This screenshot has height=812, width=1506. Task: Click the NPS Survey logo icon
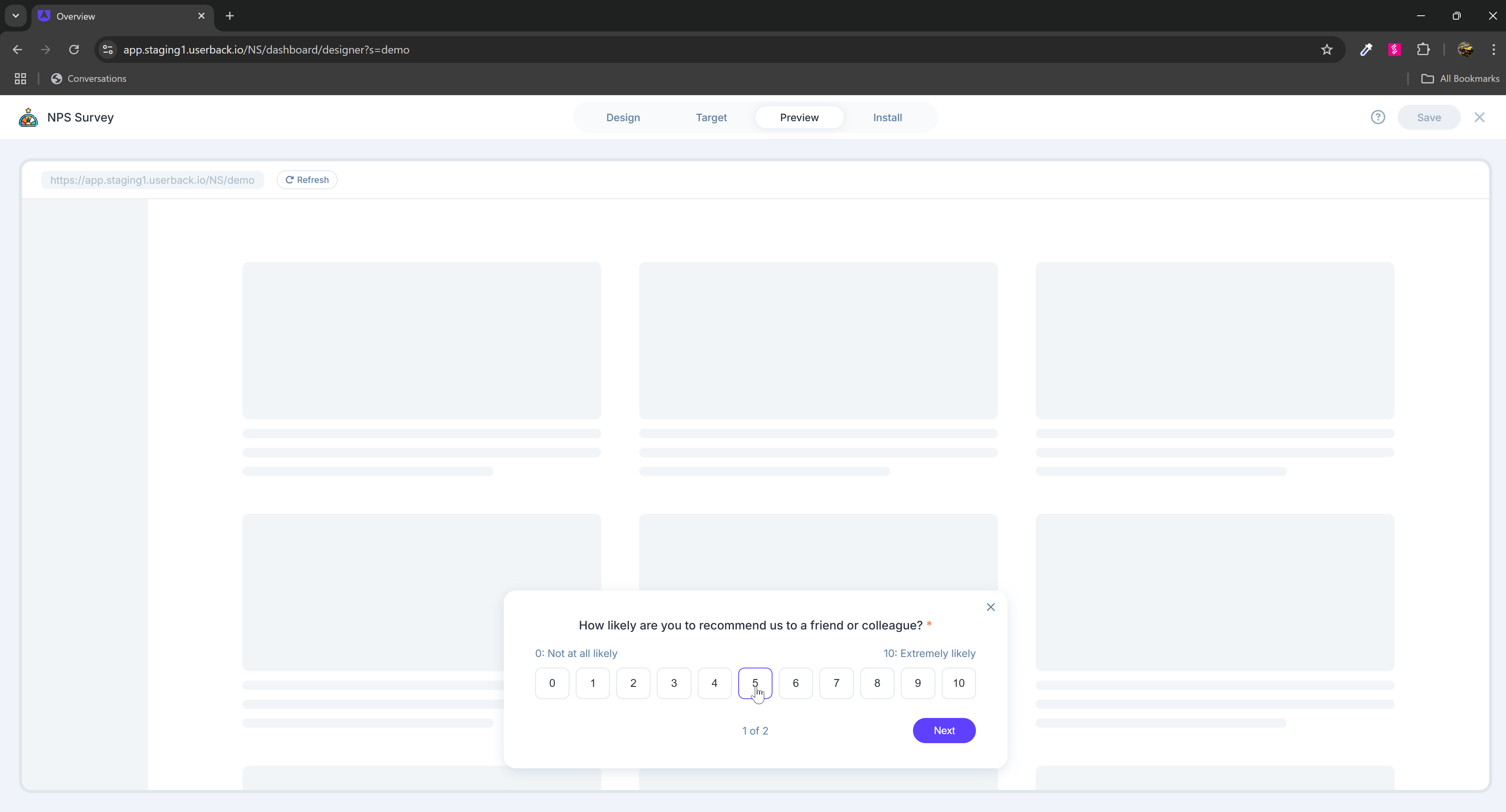pyautogui.click(x=28, y=118)
